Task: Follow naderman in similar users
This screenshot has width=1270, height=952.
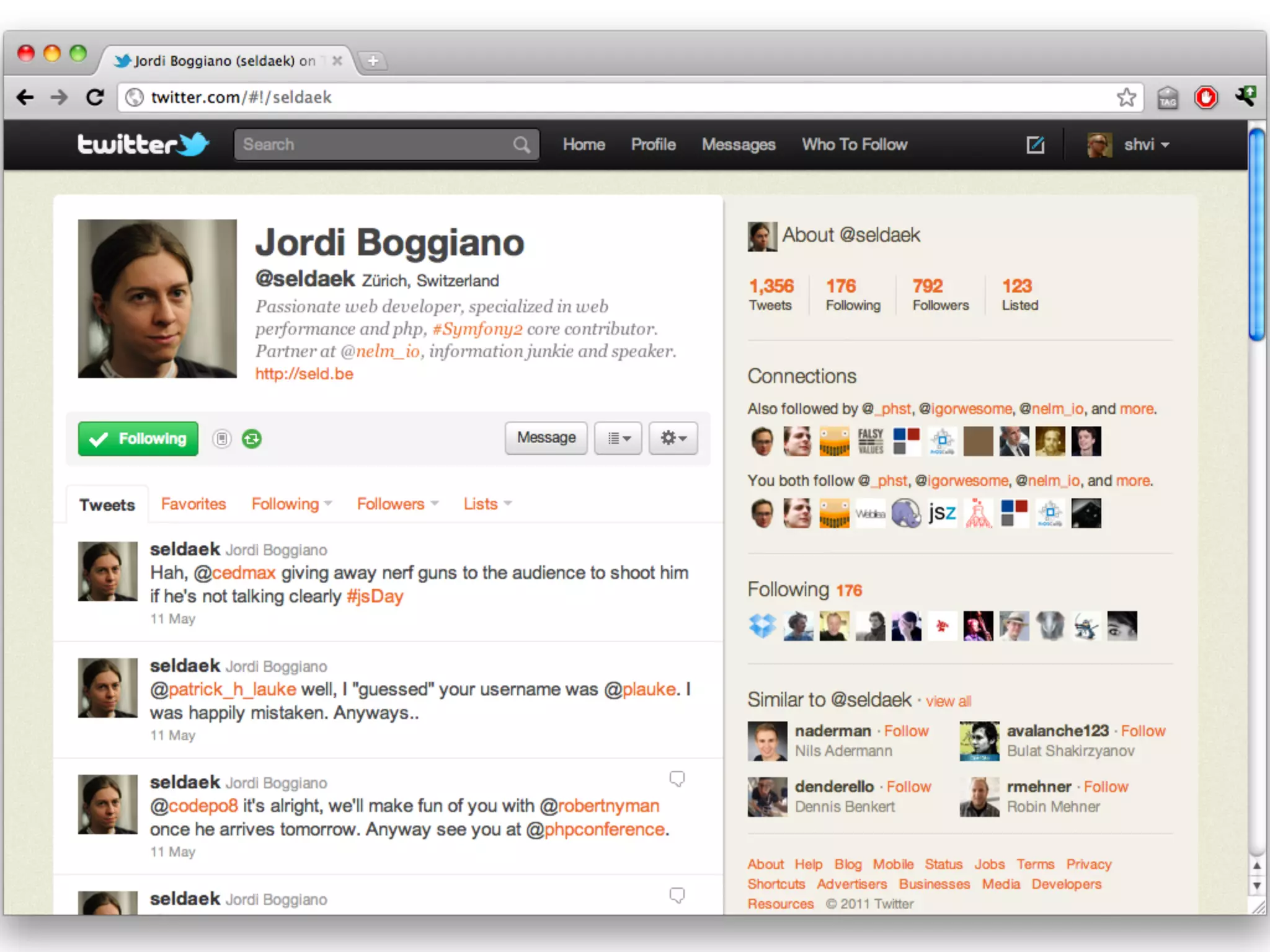Action: [x=906, y=731]
